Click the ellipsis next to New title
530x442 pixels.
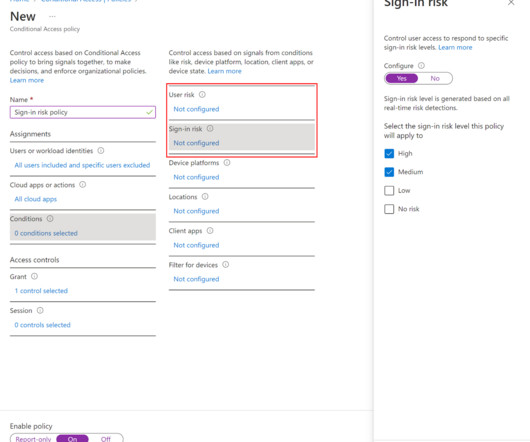pos(52,16)
